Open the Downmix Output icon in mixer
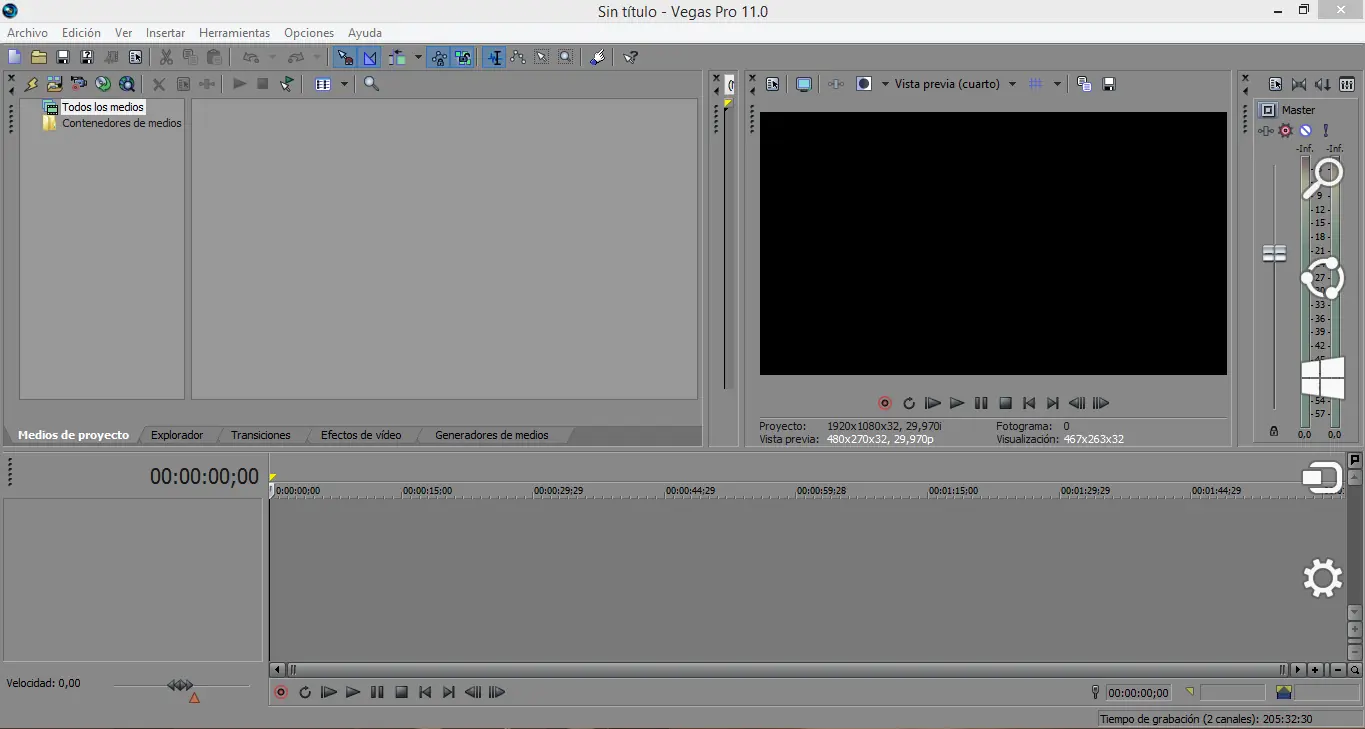The image size is (1365, 729). (1299, 85)
